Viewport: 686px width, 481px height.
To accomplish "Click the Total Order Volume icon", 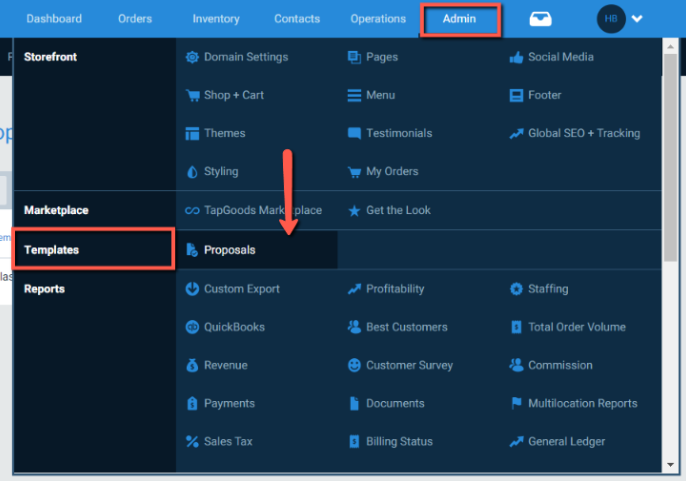I will pos(516,327).
